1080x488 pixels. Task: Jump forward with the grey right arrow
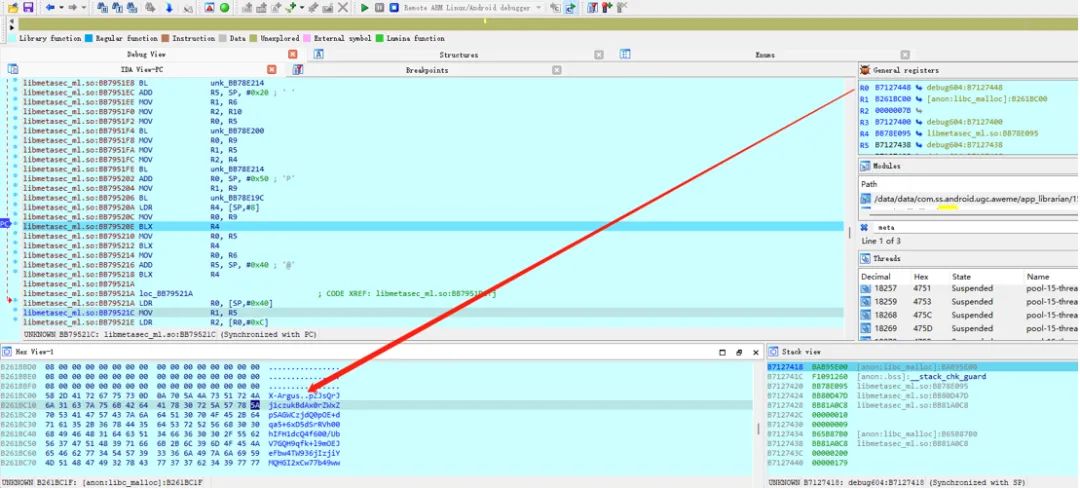point(73,8)
